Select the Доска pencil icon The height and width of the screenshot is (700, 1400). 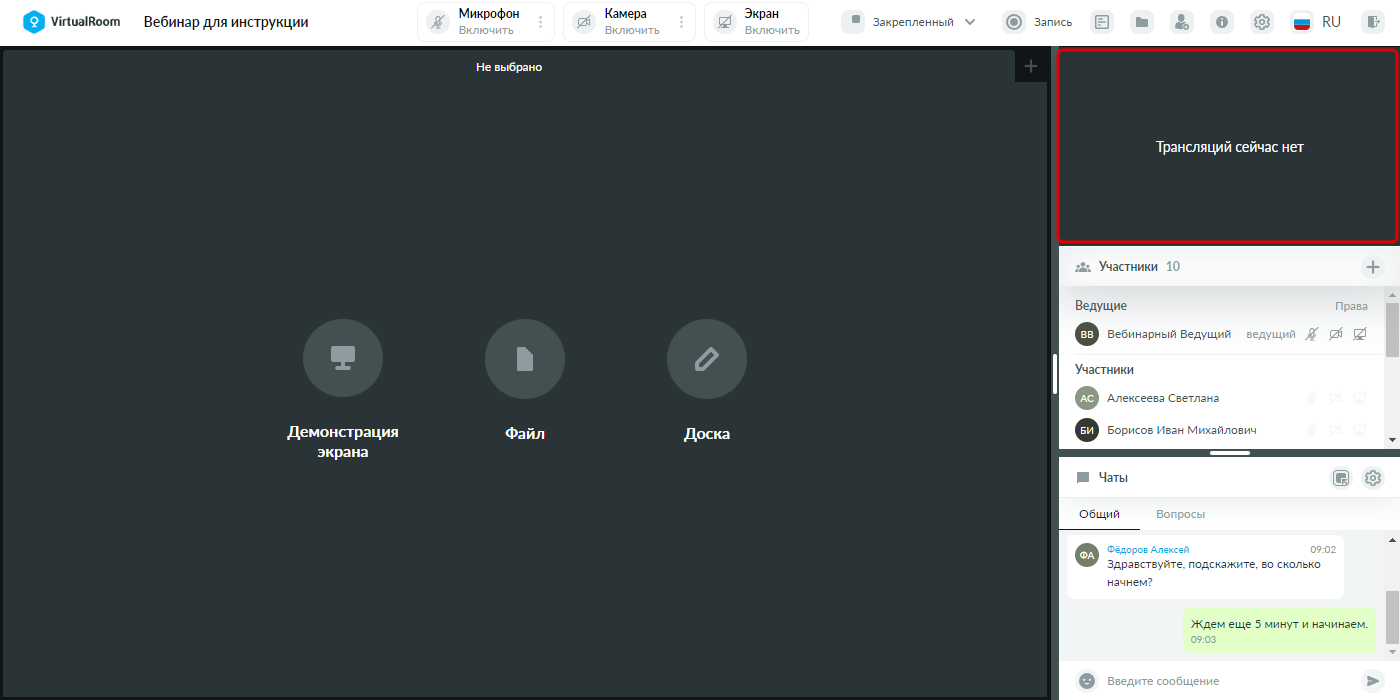tap(707, 359)
